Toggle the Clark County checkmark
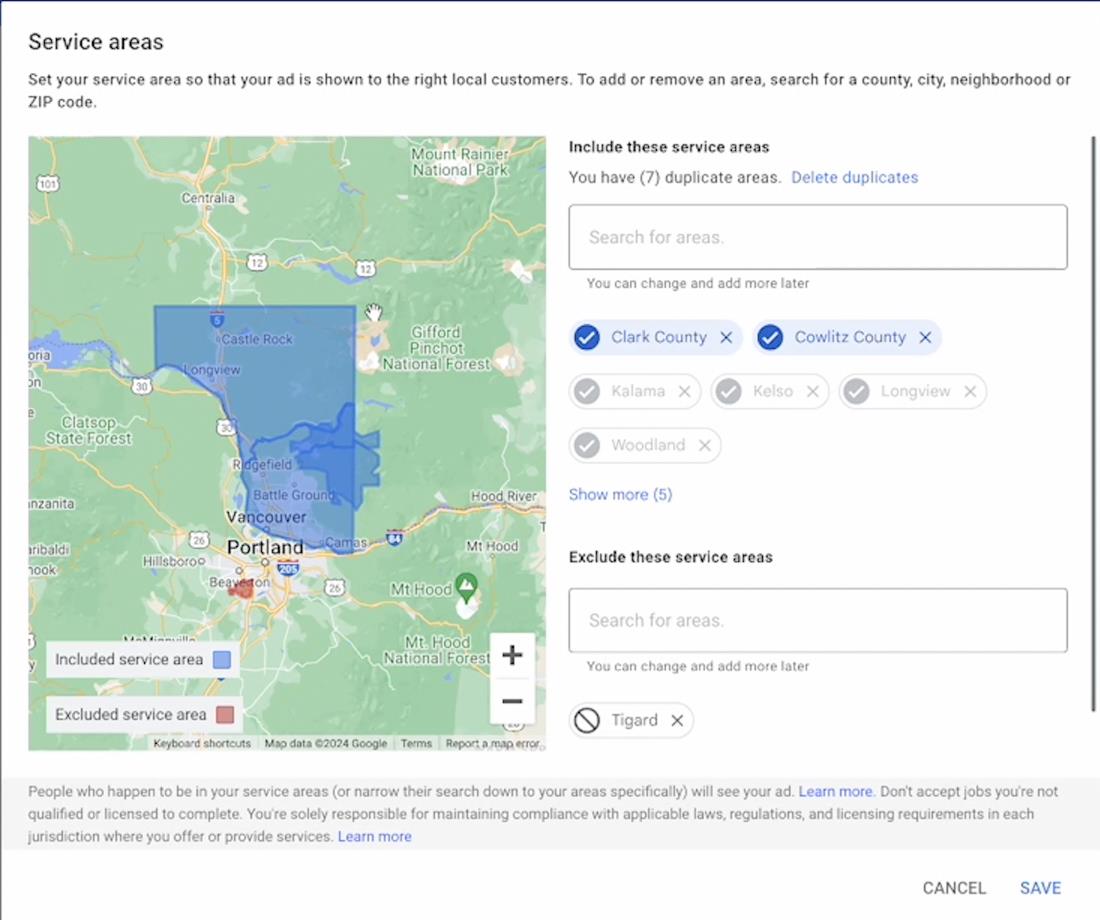The image size is (1100, 920). tap(587, 338)
